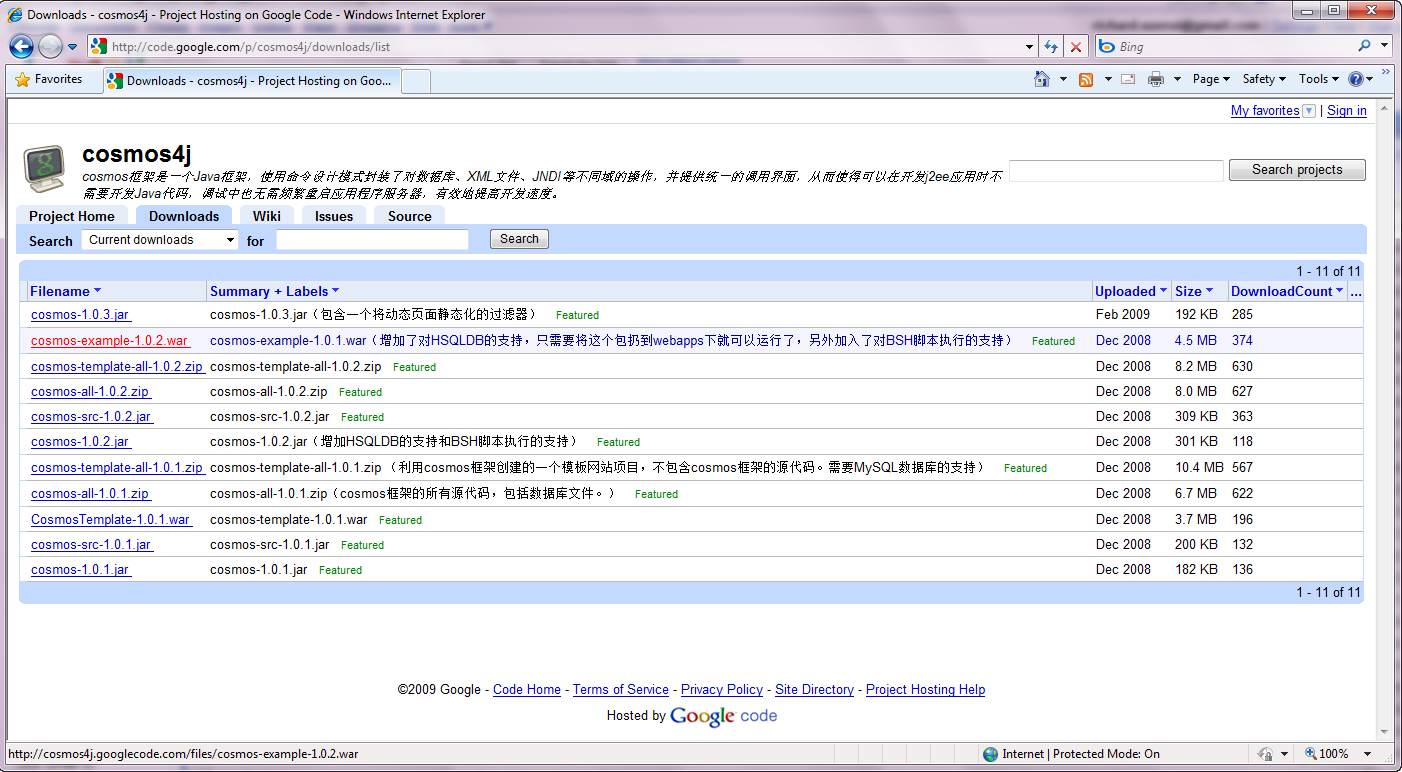Screen dimensions: 1402x772
Task: Click the Search projects button
Action: tap(1296, 170)
